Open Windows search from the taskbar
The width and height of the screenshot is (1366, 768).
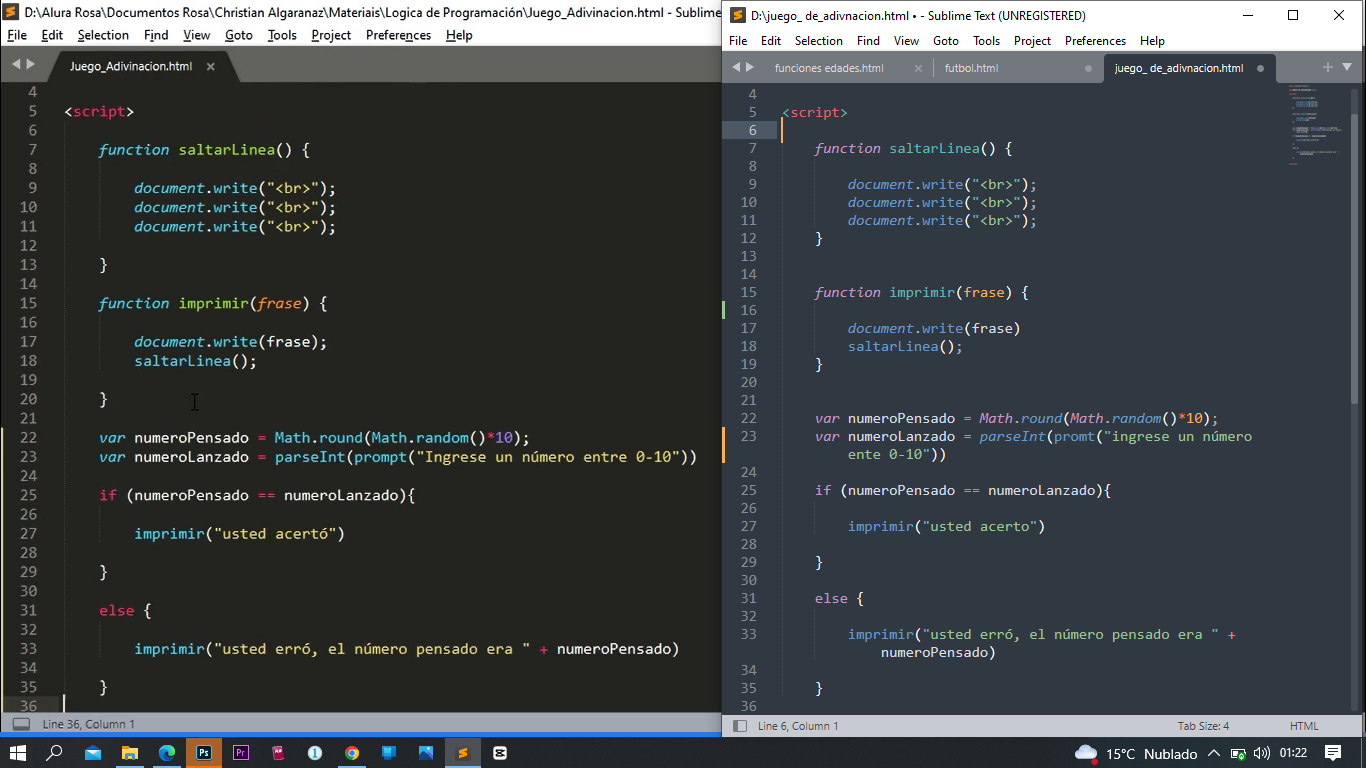click(56, 753)
